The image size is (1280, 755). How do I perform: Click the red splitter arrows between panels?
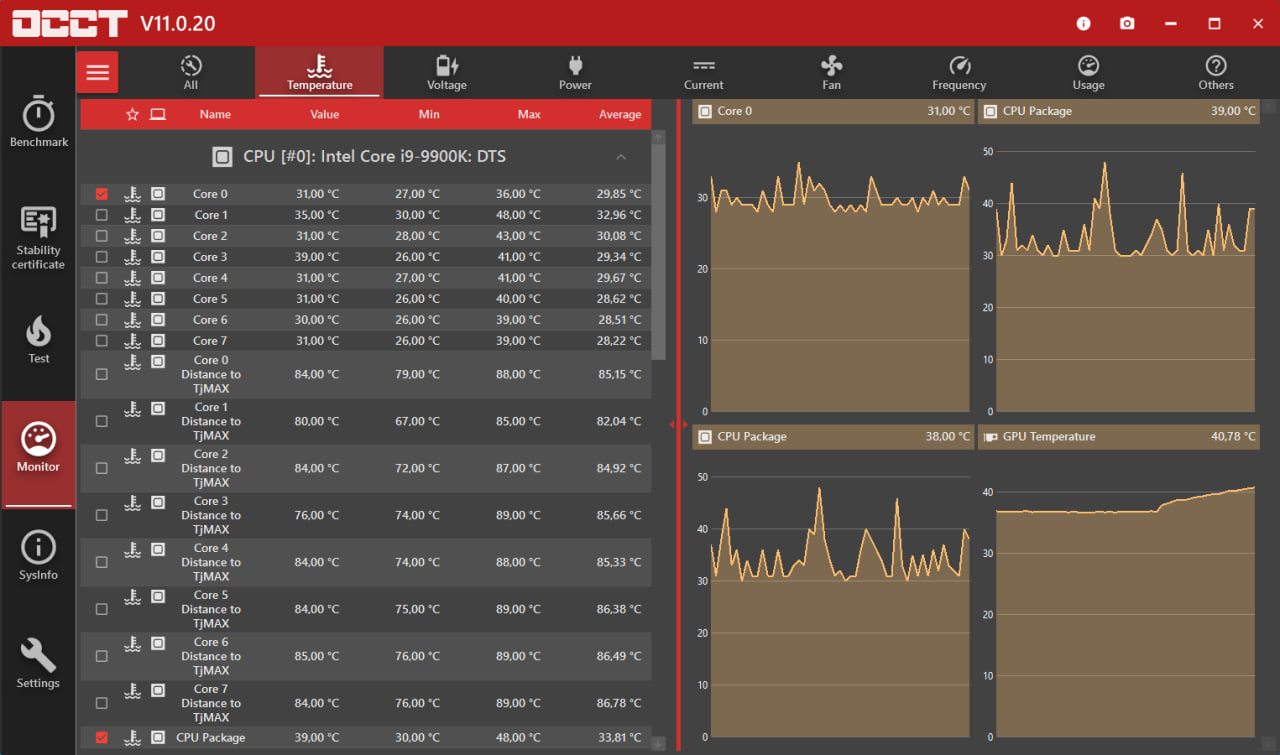click(x=678, y=425)
